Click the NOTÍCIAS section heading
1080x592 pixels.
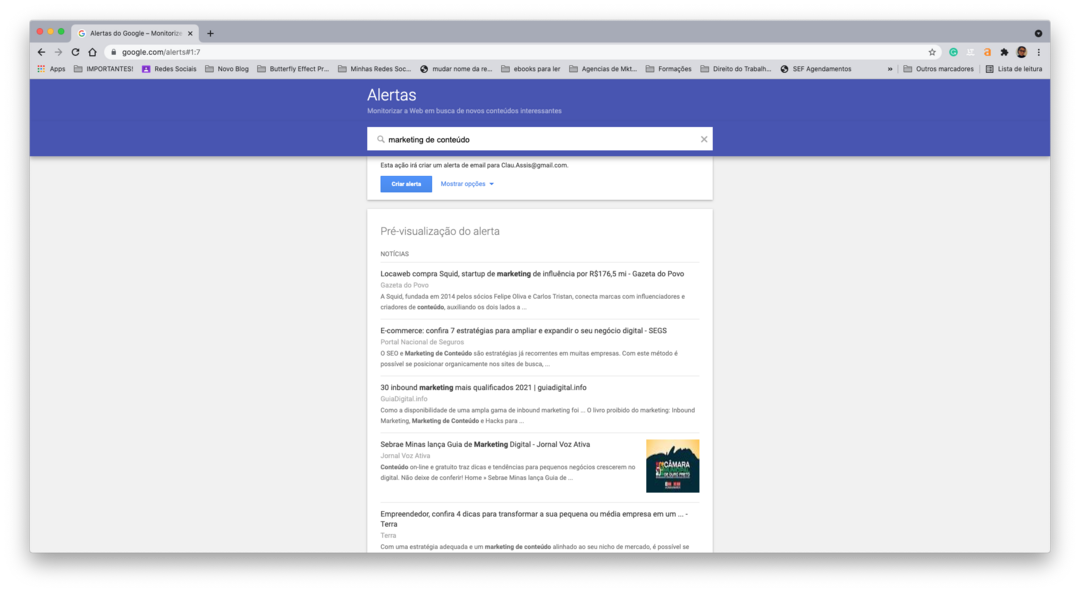tap(395, 254)
